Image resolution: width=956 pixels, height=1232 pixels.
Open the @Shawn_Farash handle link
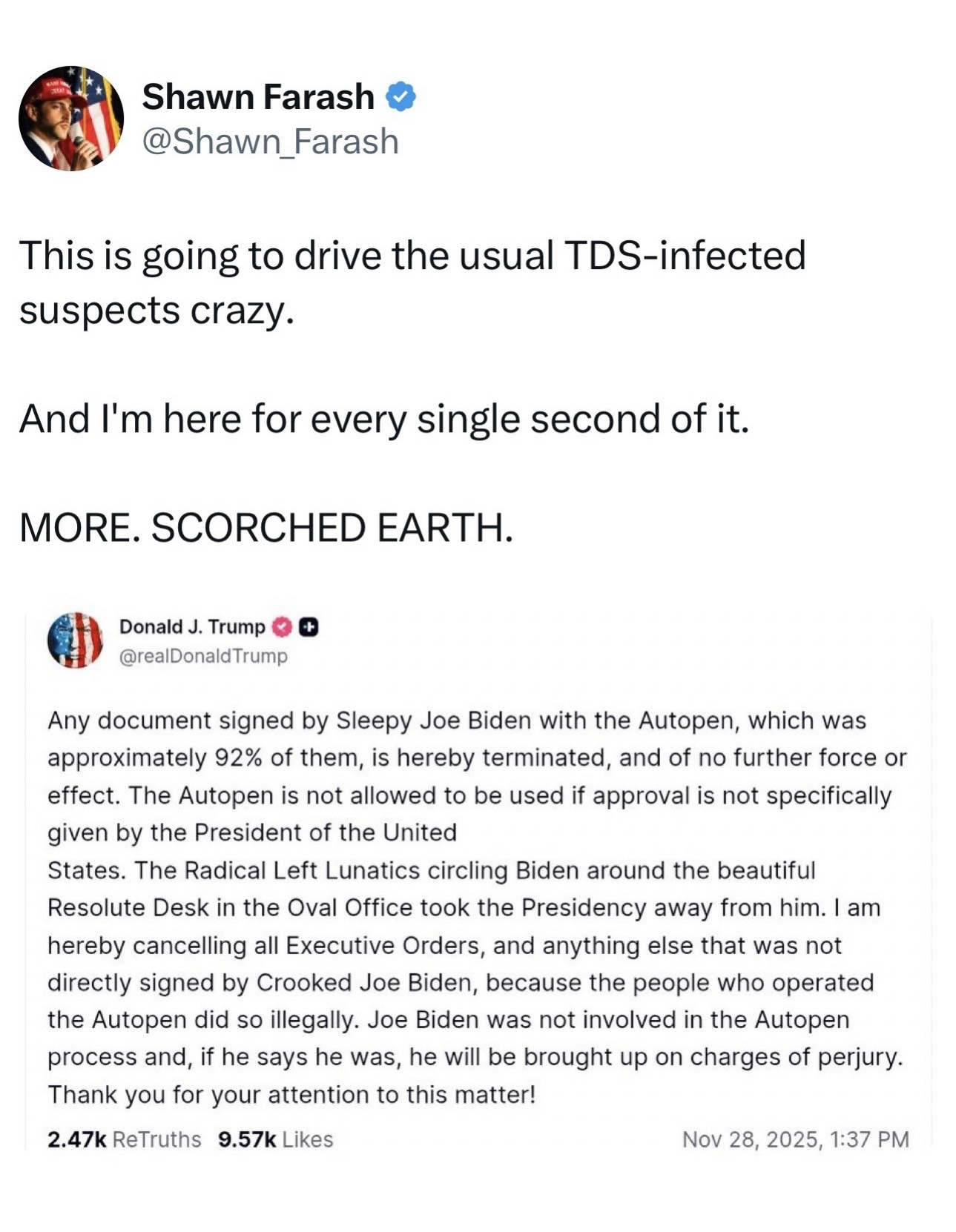click(270, 141)
